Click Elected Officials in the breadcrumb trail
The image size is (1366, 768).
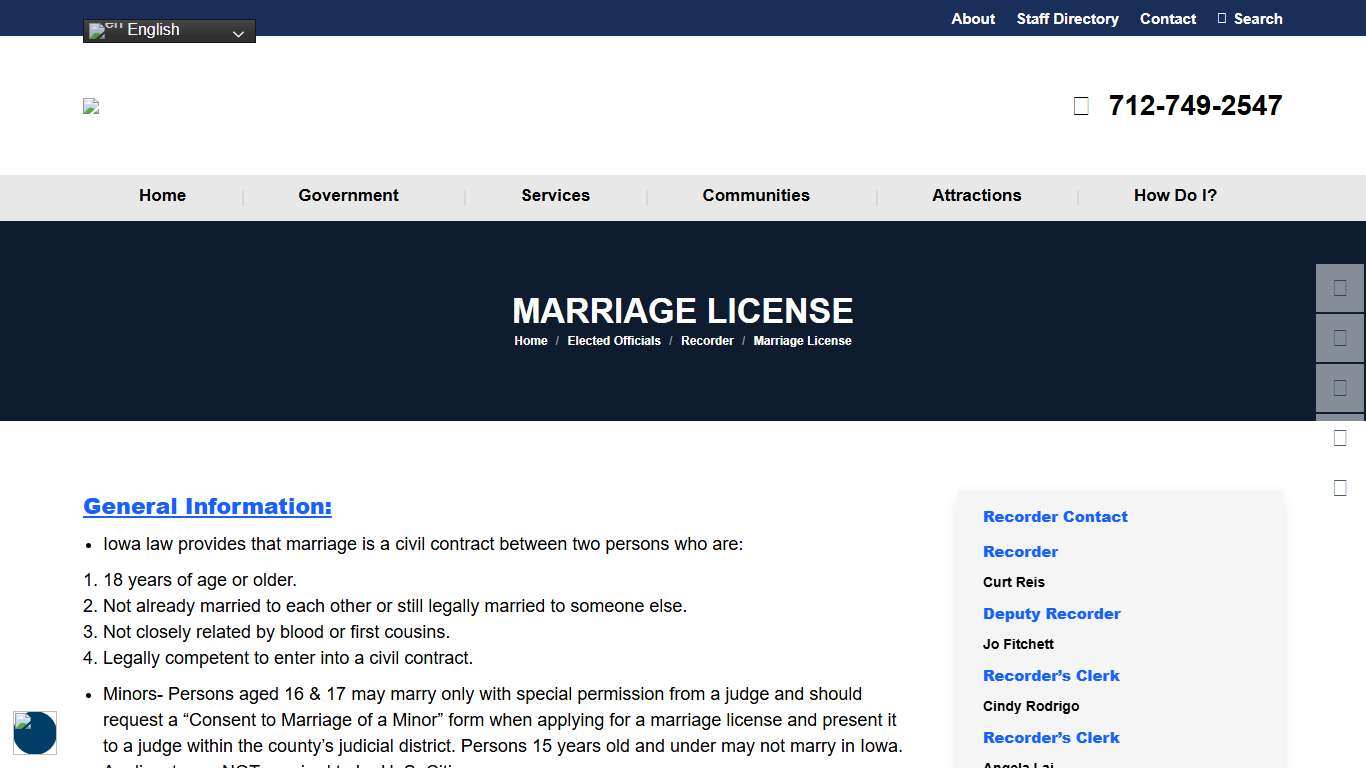[614, 340]
